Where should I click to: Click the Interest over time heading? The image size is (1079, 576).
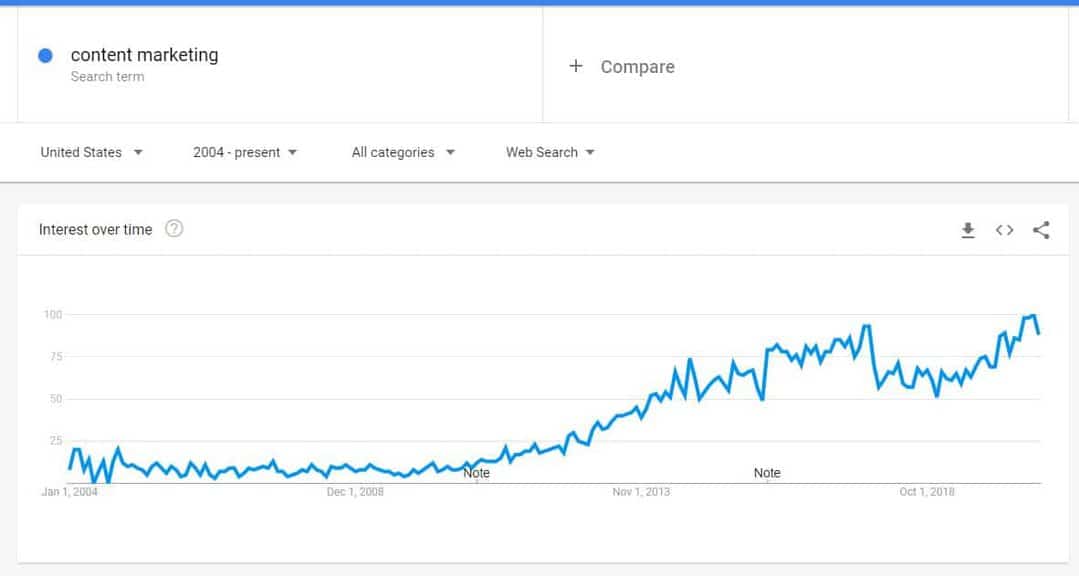click(x=96, y=229)
